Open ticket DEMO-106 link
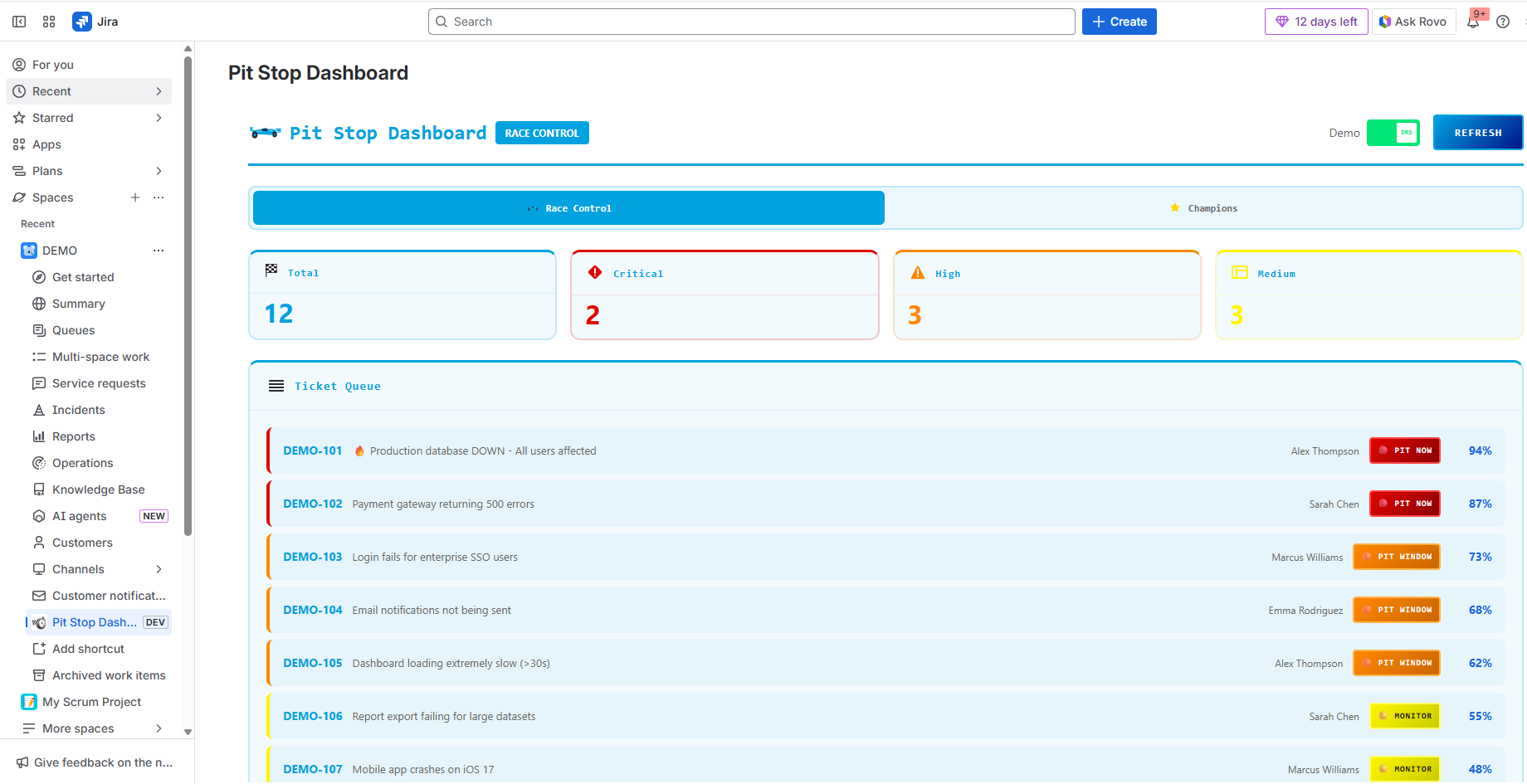 pos(313,716)
